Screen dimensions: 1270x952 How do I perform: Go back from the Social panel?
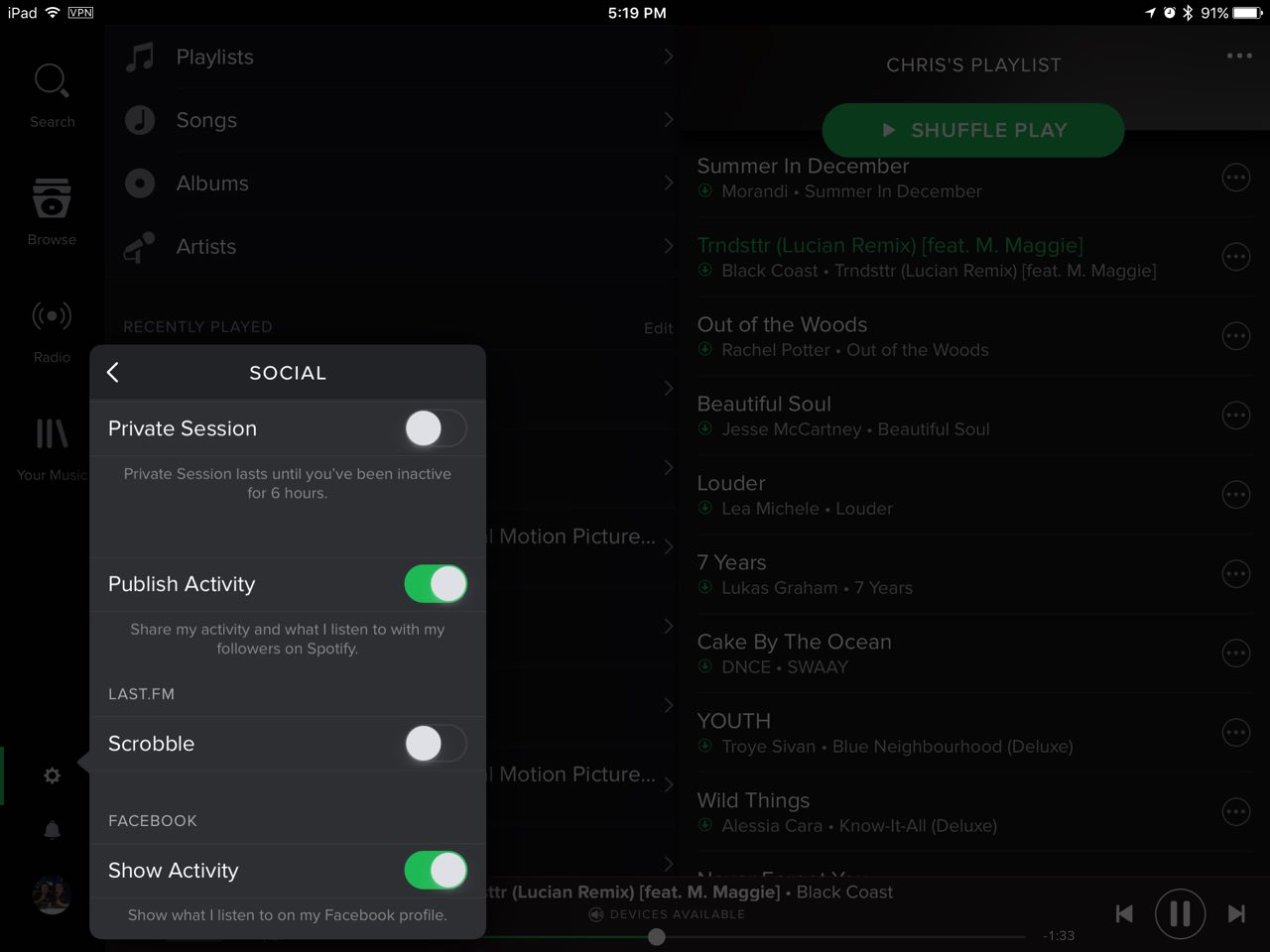[113, 372]
